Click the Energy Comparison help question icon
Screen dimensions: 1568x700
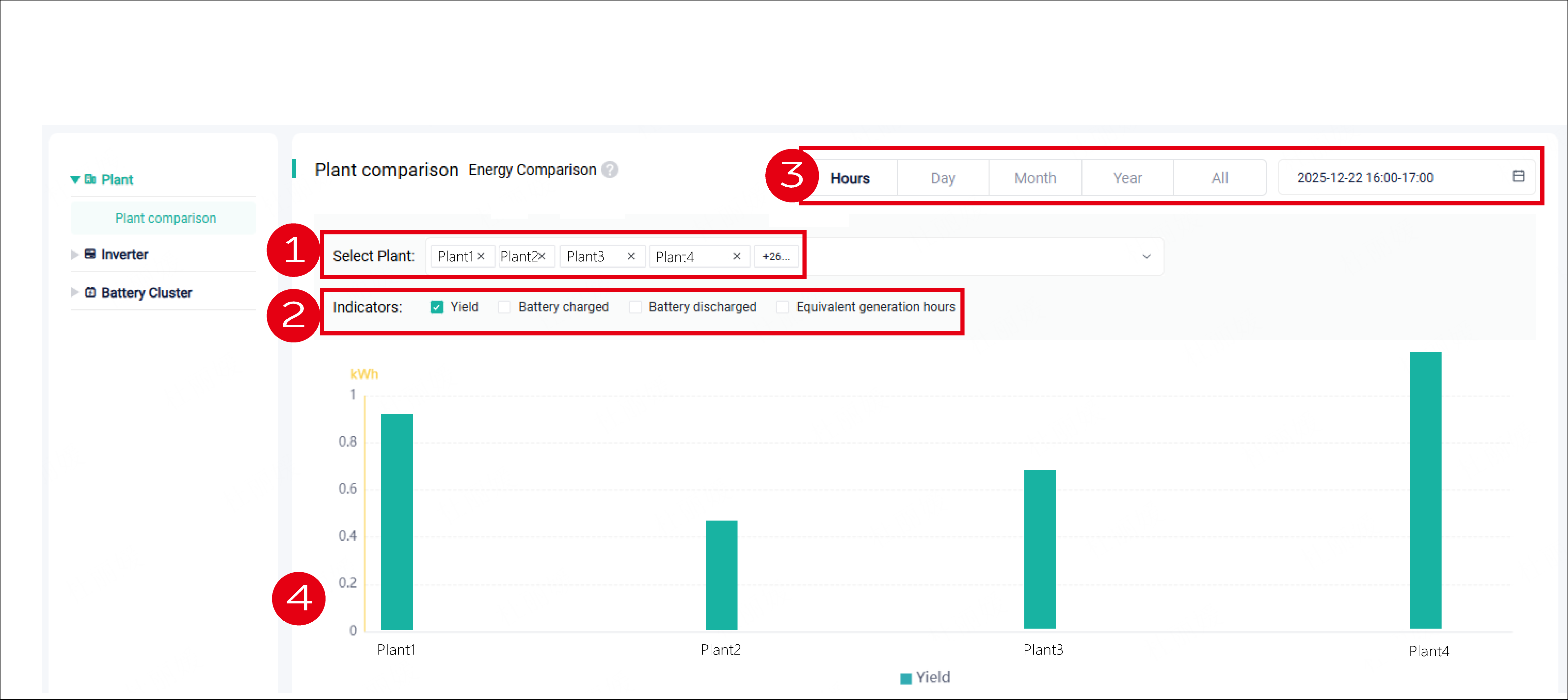[609, 170]
